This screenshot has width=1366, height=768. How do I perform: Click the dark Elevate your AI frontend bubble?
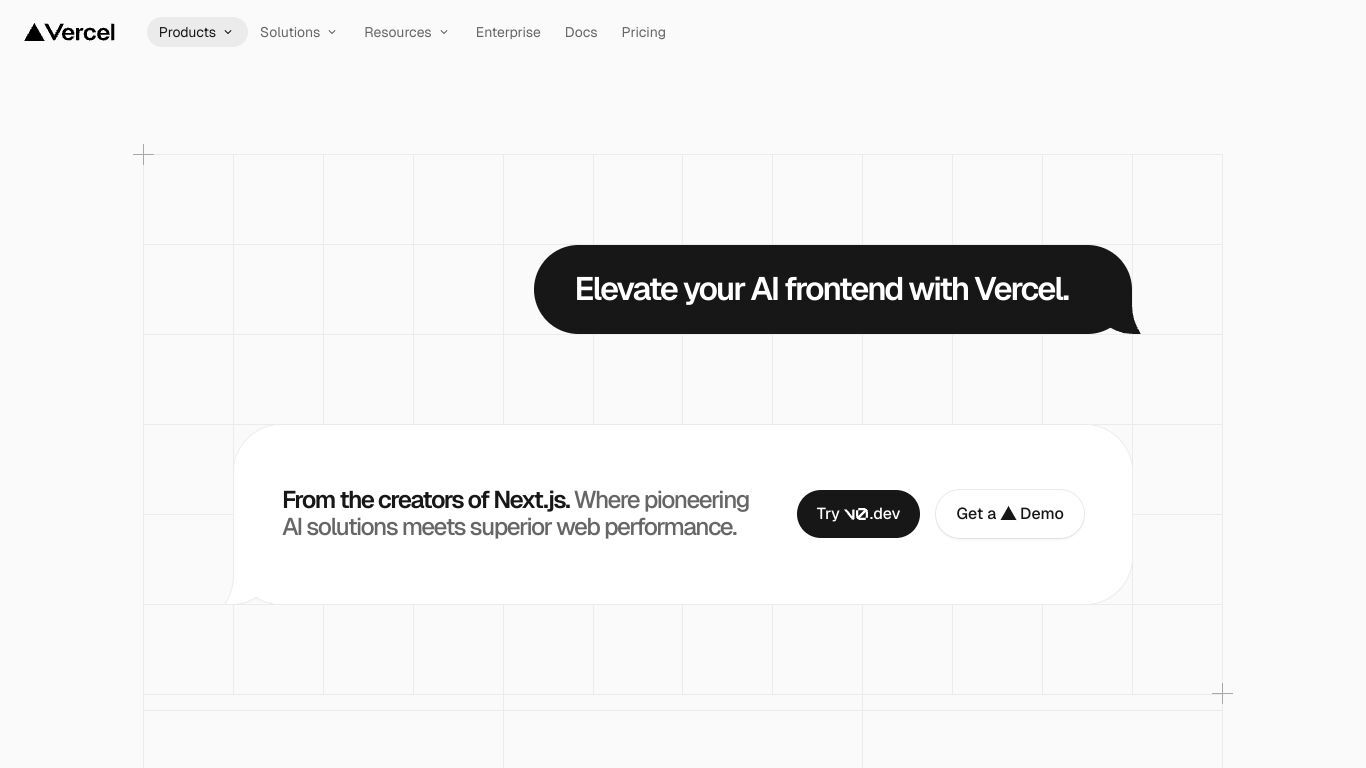(x=833, y=289)
